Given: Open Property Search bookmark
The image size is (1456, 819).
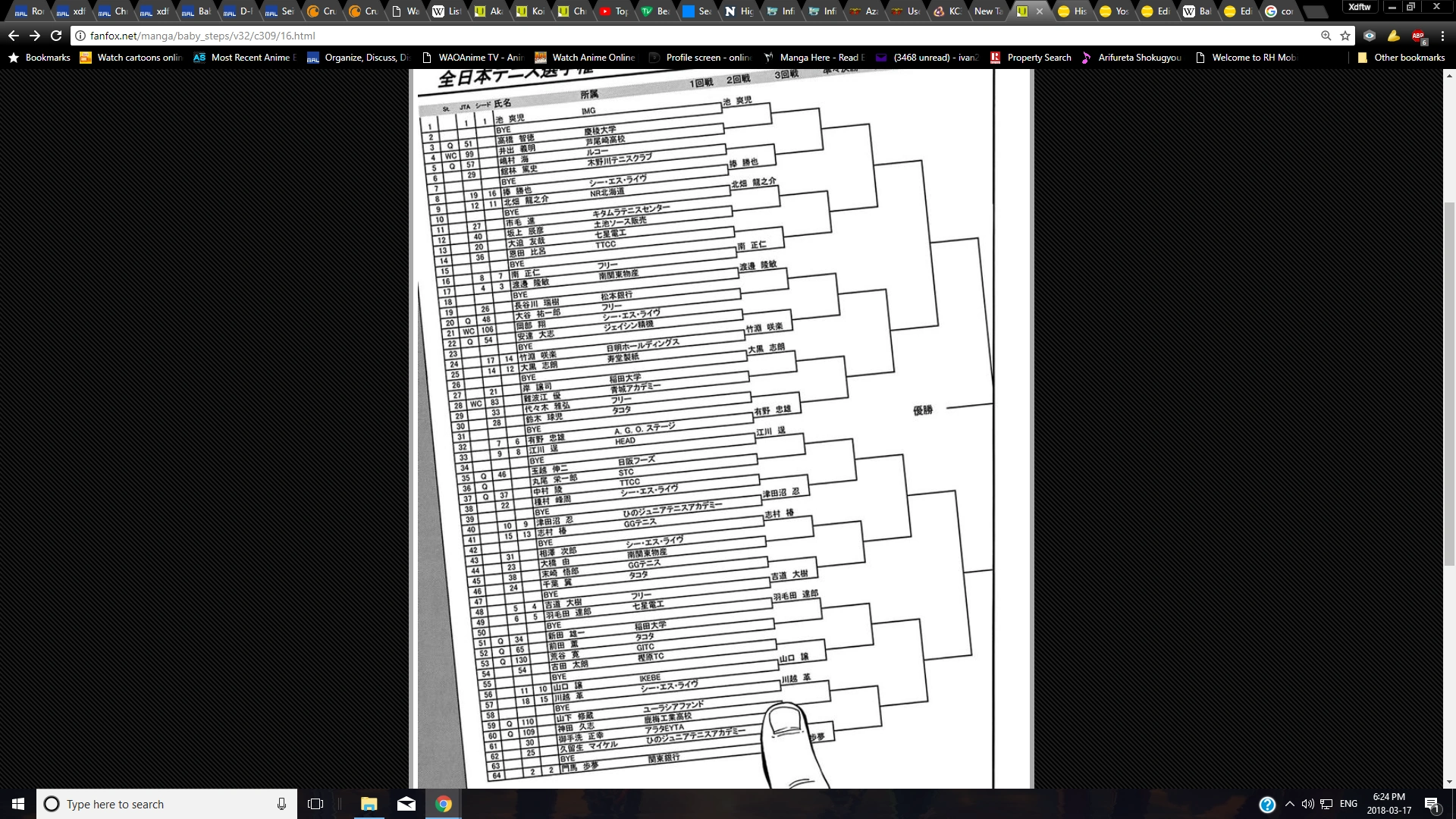Looking at the screenshot, I should click(x=1031, y=58).
